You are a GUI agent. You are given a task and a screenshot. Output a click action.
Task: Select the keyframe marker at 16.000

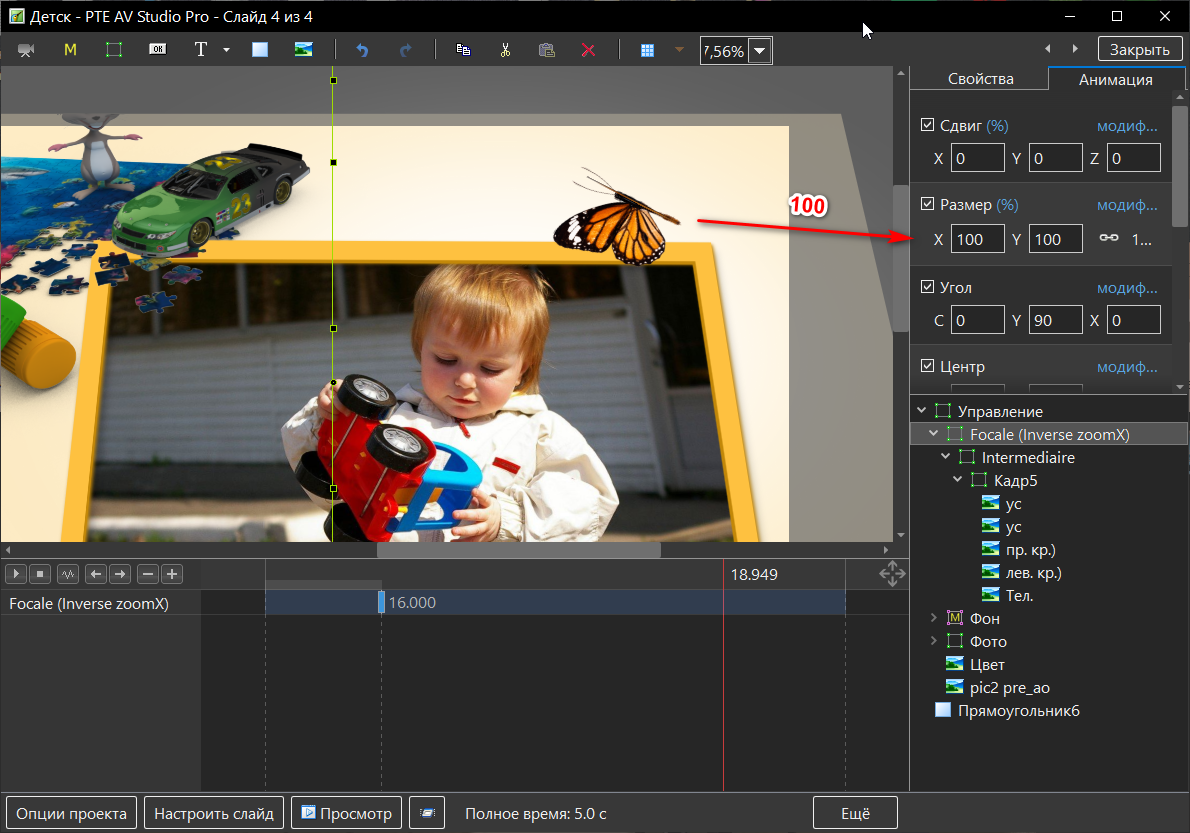tap(381, 602)
